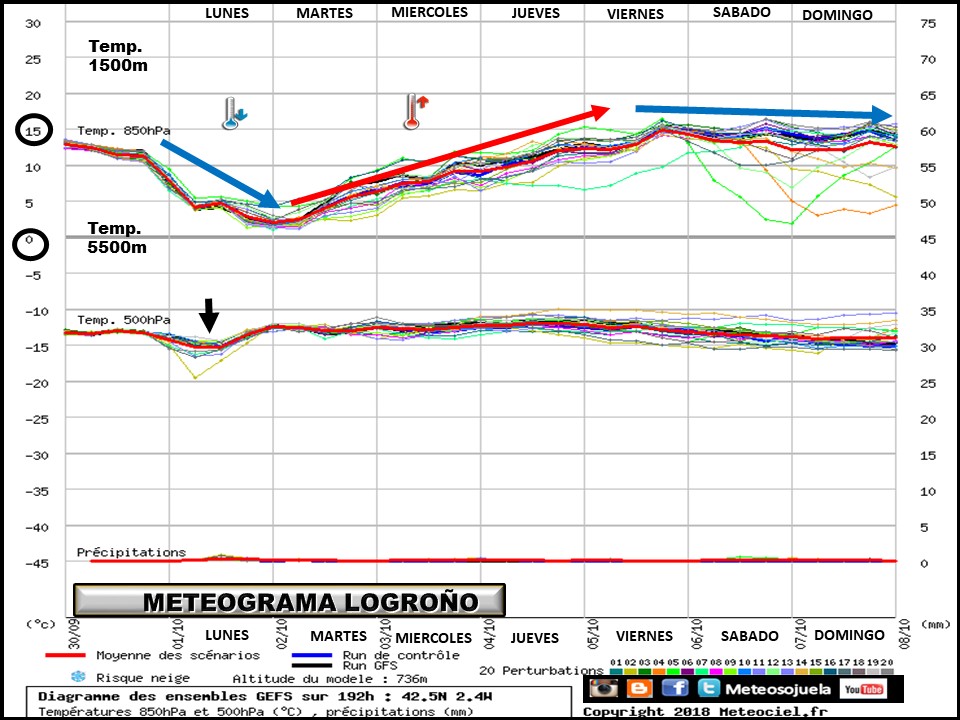Click the Run de contrôle legend text

(x=401, y=655)
